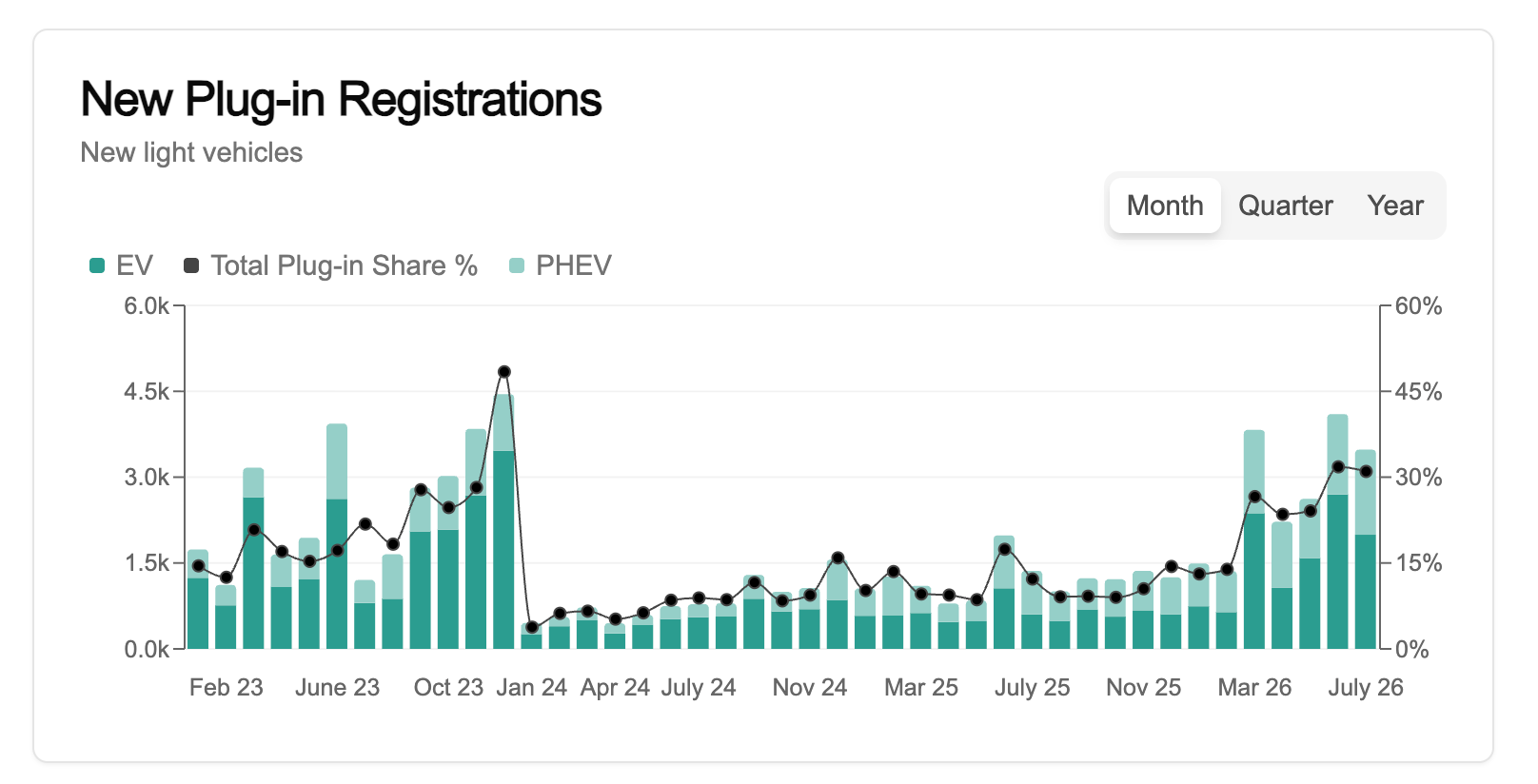
Task: Click the light green PHEV legend swatch
Action: pyautogui.click(x=517, y=265)
